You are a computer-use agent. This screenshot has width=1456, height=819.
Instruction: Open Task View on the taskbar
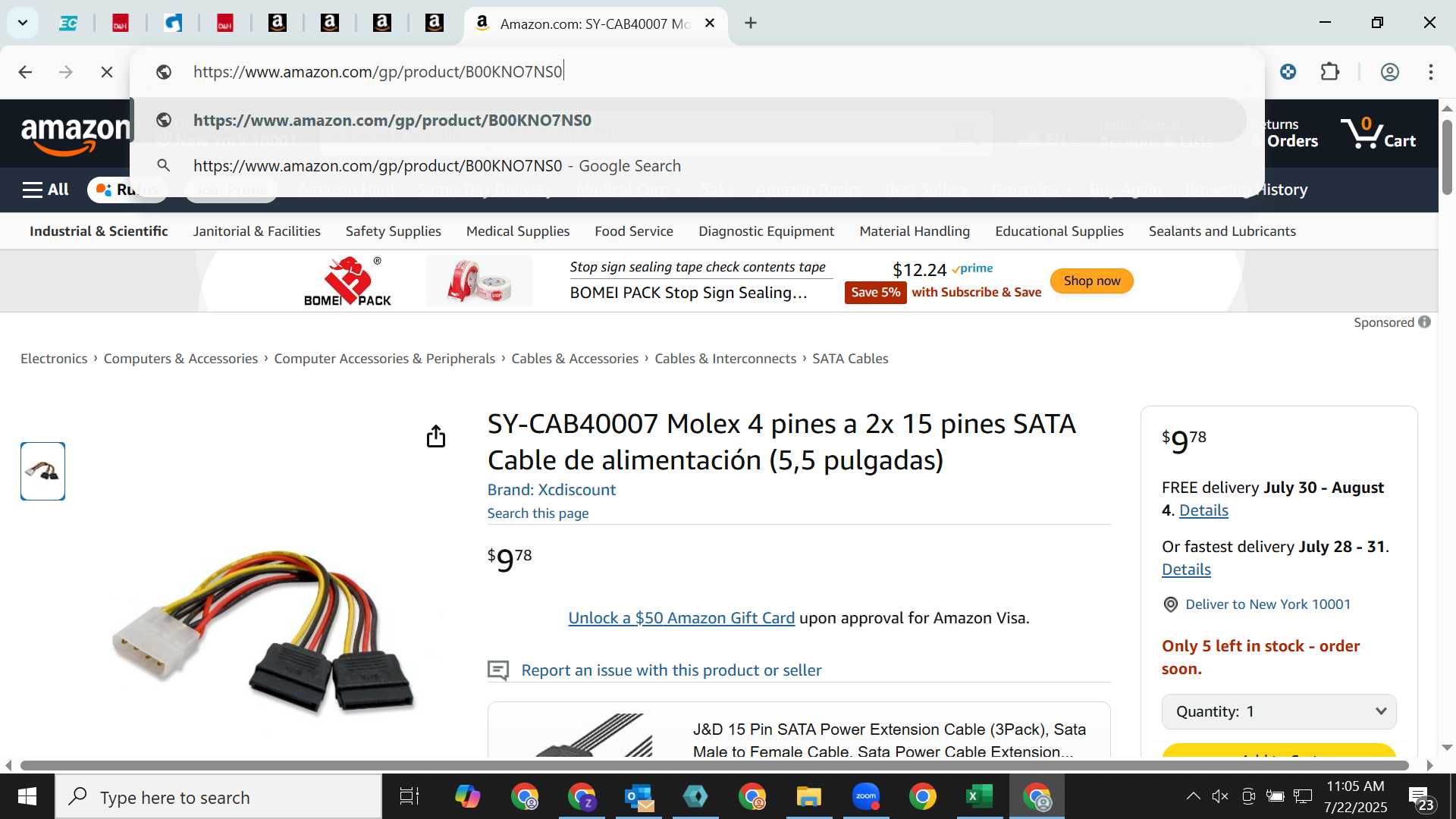(x=409, y=797)
